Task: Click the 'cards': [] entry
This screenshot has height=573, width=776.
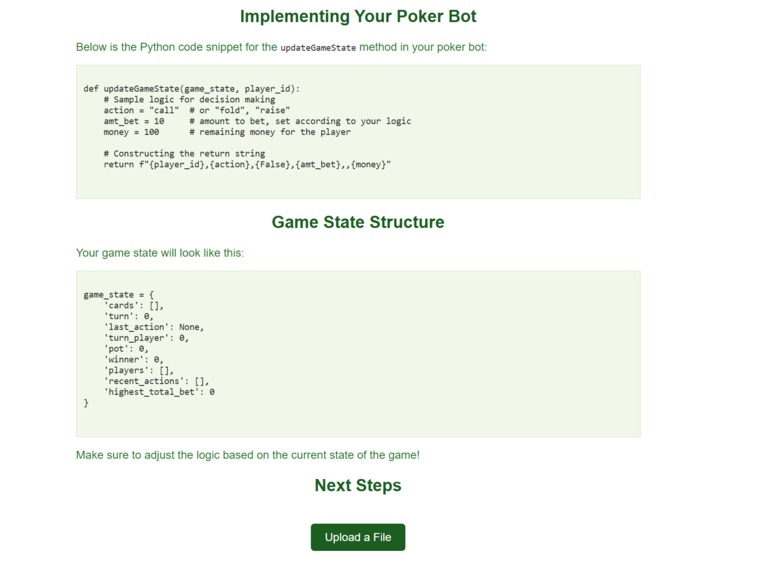Action: 134,306
